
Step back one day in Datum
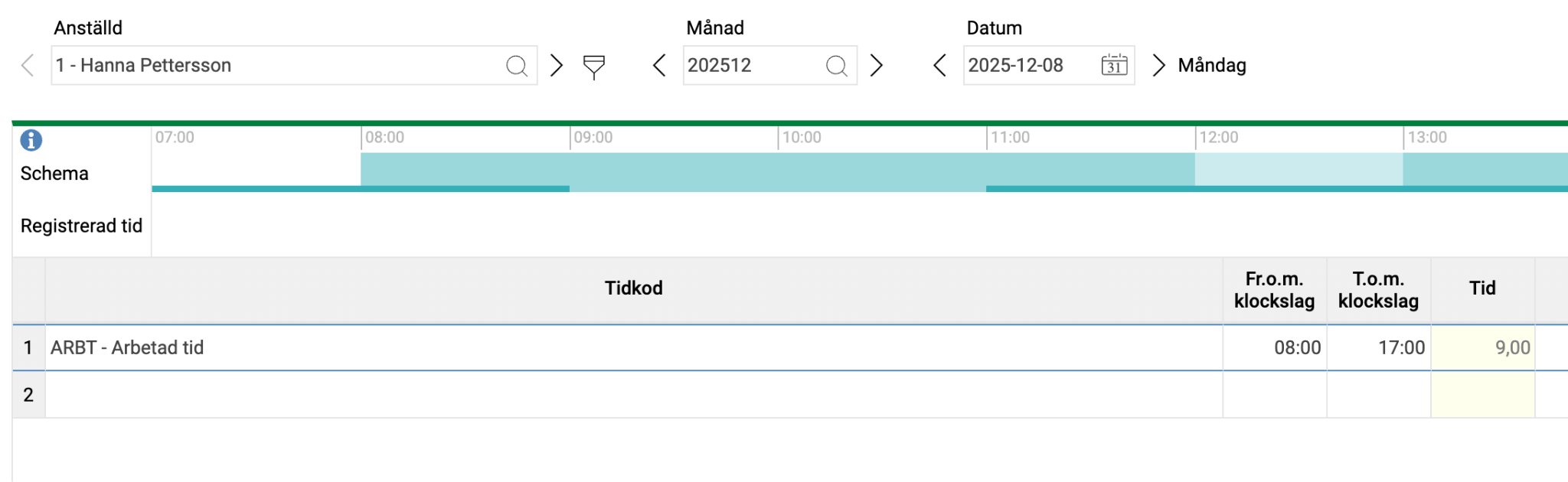coord(940,66)
